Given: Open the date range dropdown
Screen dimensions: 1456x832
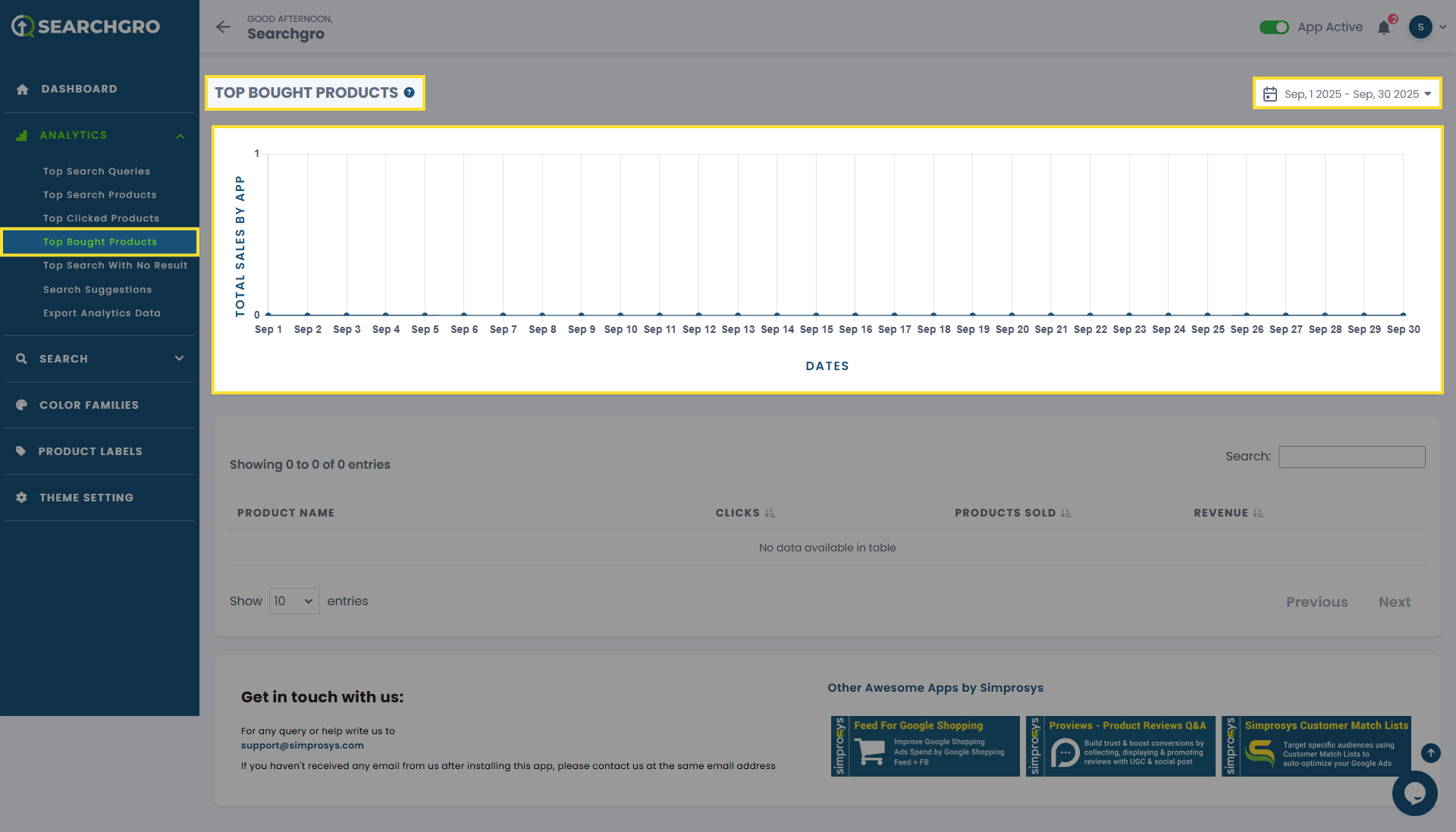Looking at the screenshot, I should [1347, 94].
